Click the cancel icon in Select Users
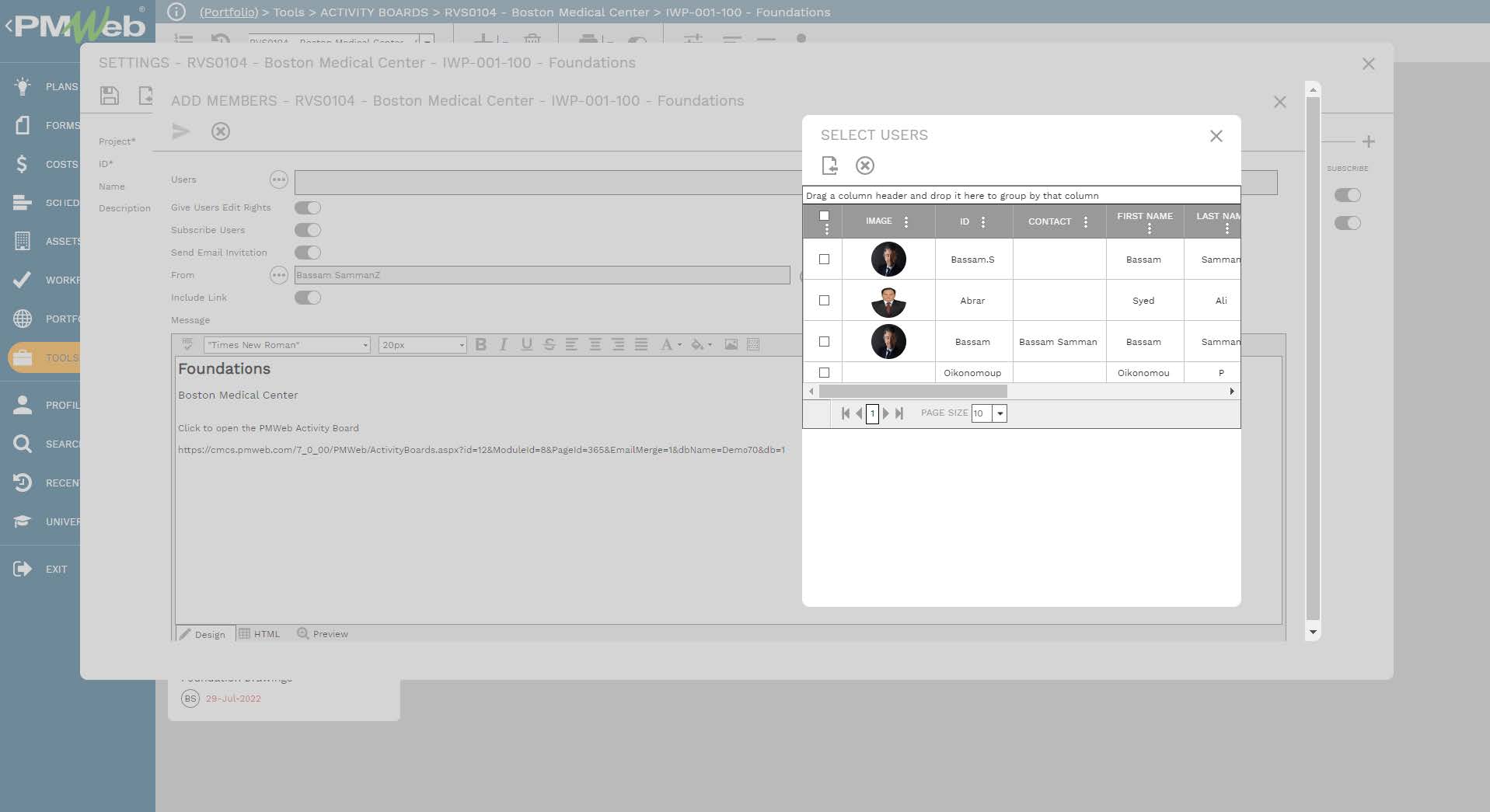 pyautogui.click(x=865, y=166)
